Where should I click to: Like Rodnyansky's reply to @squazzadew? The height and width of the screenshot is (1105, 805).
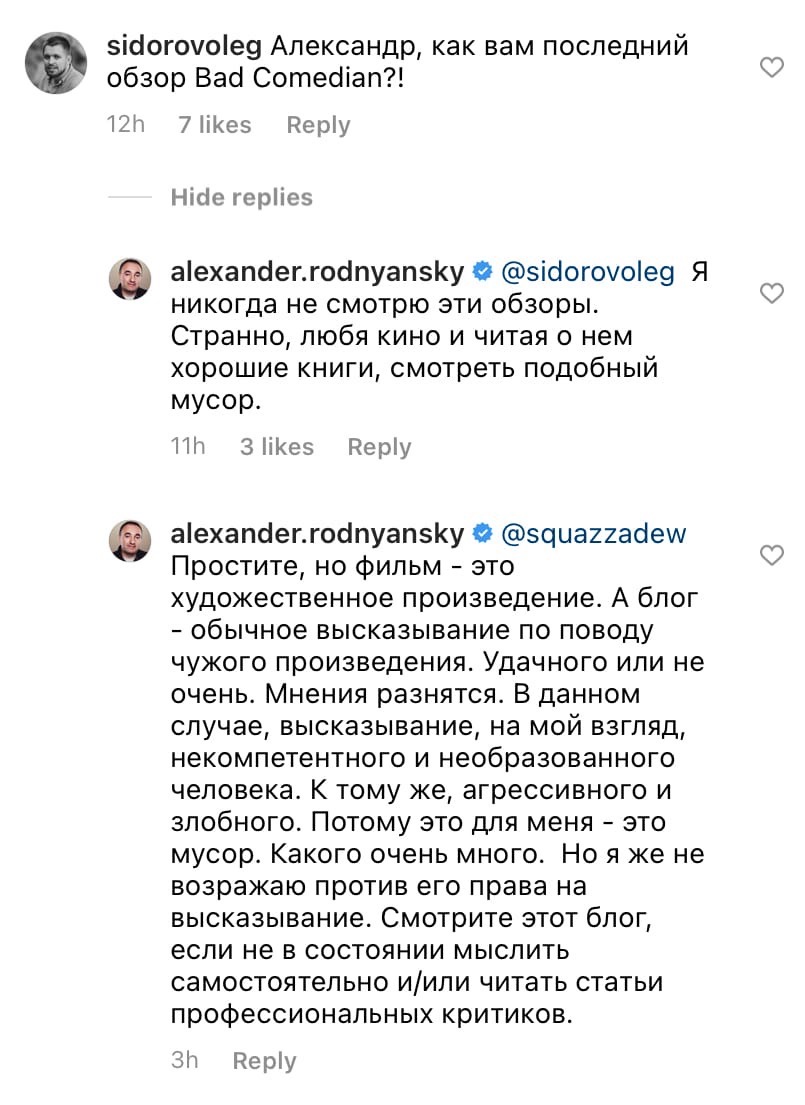pyautogui.click(x=772, y=554)
